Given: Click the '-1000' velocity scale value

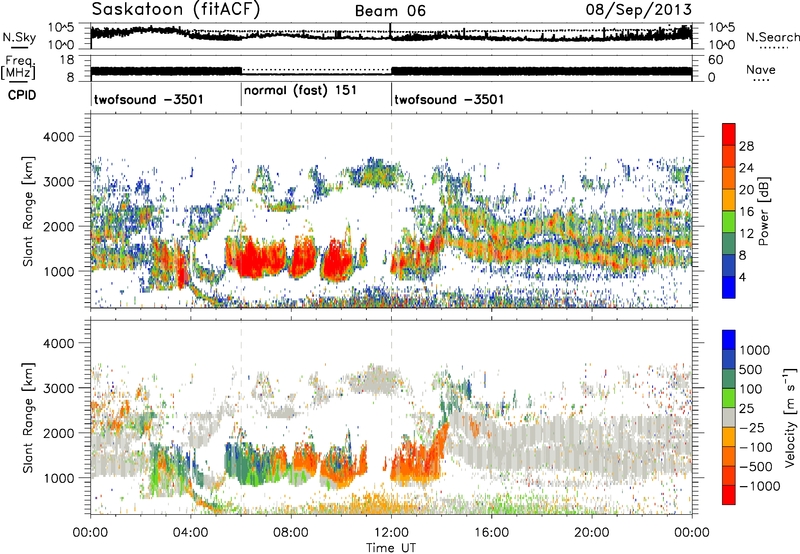Looking at the screenshot, I should tap(759, 486).
